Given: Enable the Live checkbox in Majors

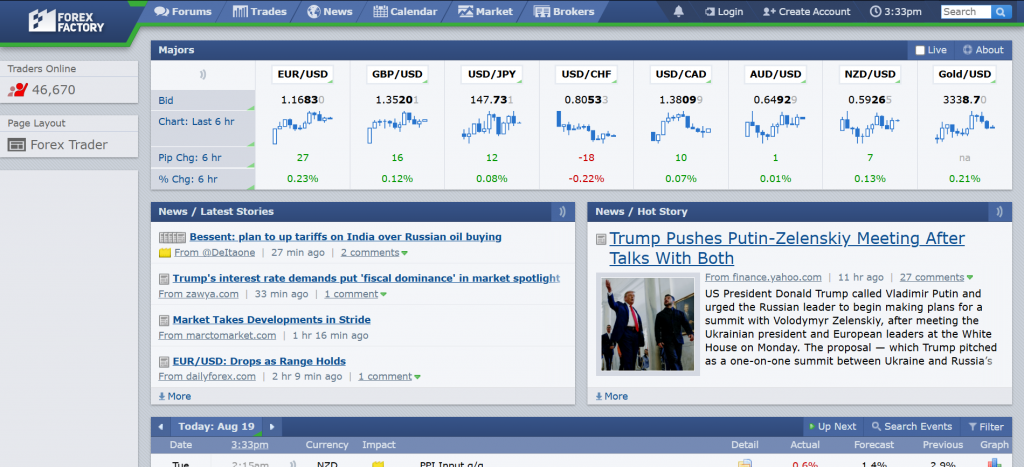Looking at the screenshot, I should click(x=920, y=50).
